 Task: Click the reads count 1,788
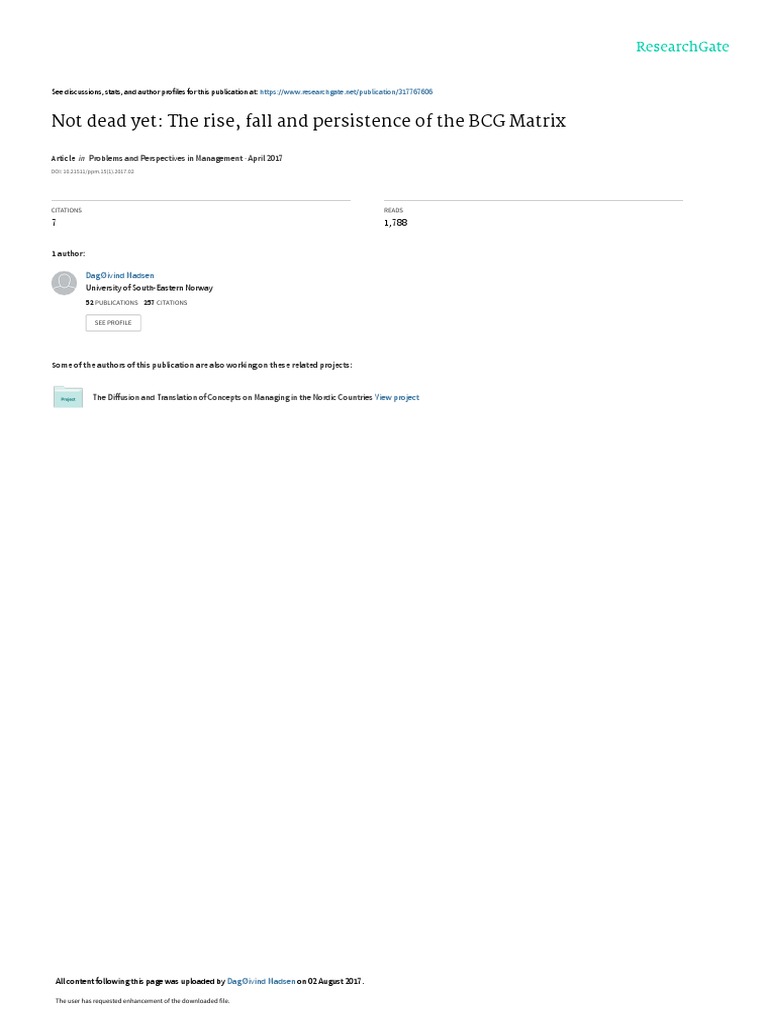[x=396, y=223]
